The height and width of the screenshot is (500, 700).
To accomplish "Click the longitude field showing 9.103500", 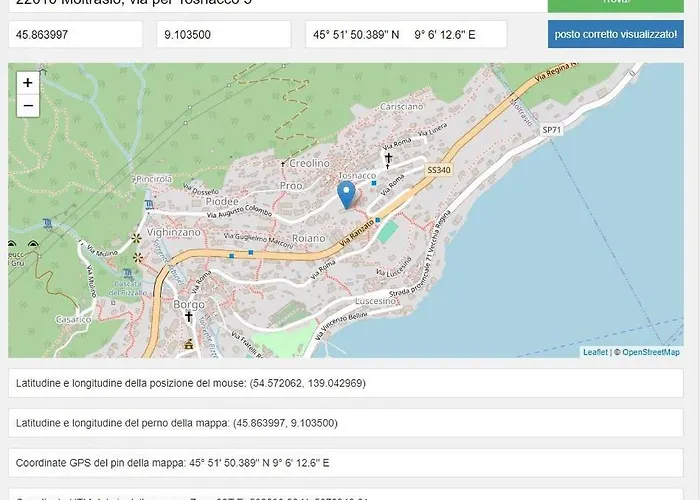I will (225, 34).
